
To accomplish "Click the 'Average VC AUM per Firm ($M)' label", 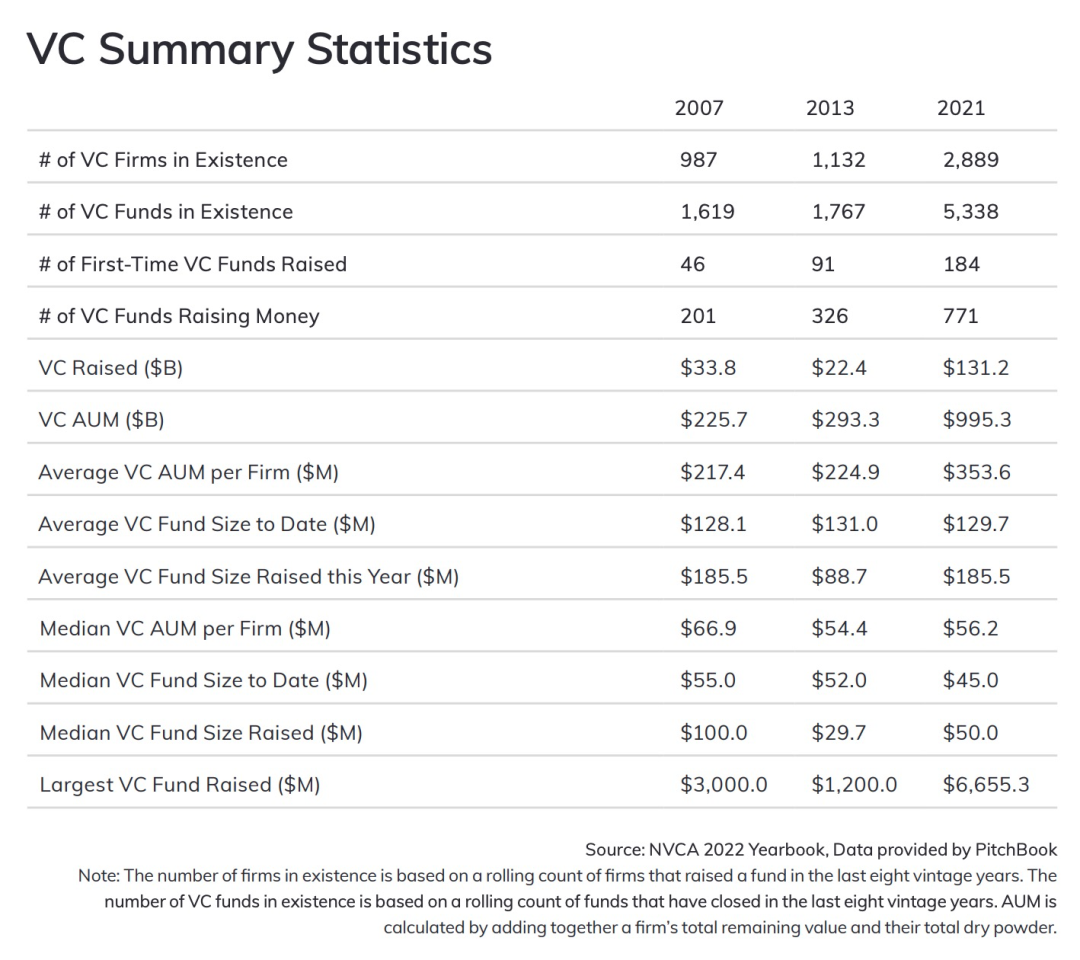I will tap(189, 472).
